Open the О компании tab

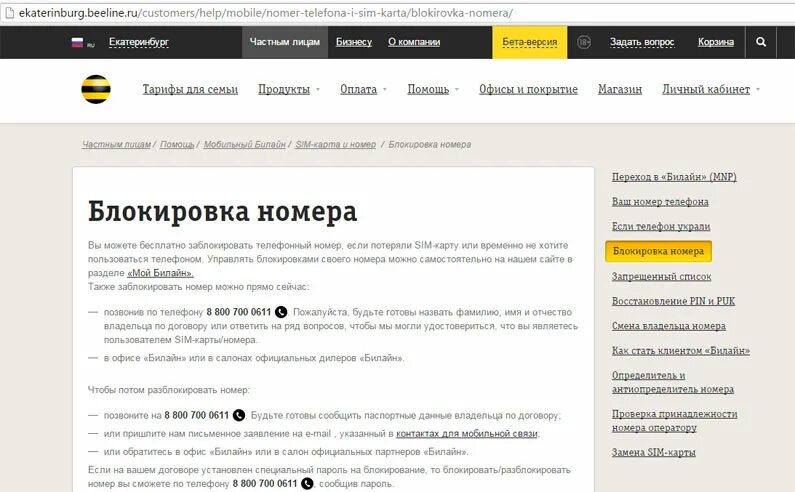coord(414,42)
